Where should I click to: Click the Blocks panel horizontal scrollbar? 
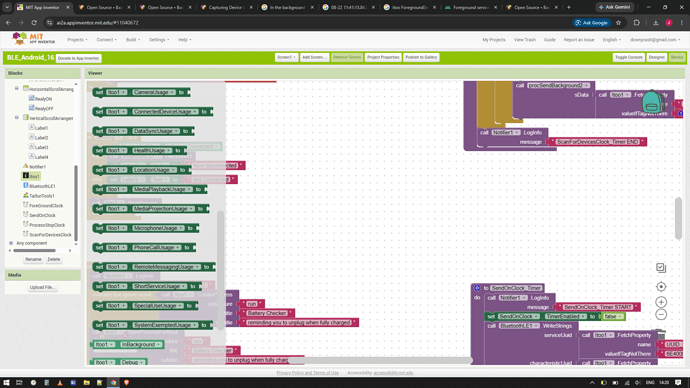tap(34, 250)
